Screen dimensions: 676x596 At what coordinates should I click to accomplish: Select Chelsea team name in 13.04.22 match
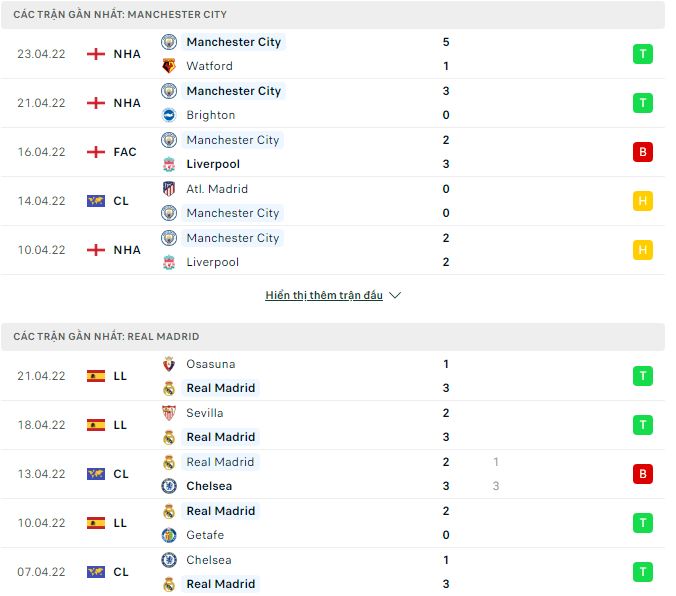pyautogui.click(x=209, y=486)
